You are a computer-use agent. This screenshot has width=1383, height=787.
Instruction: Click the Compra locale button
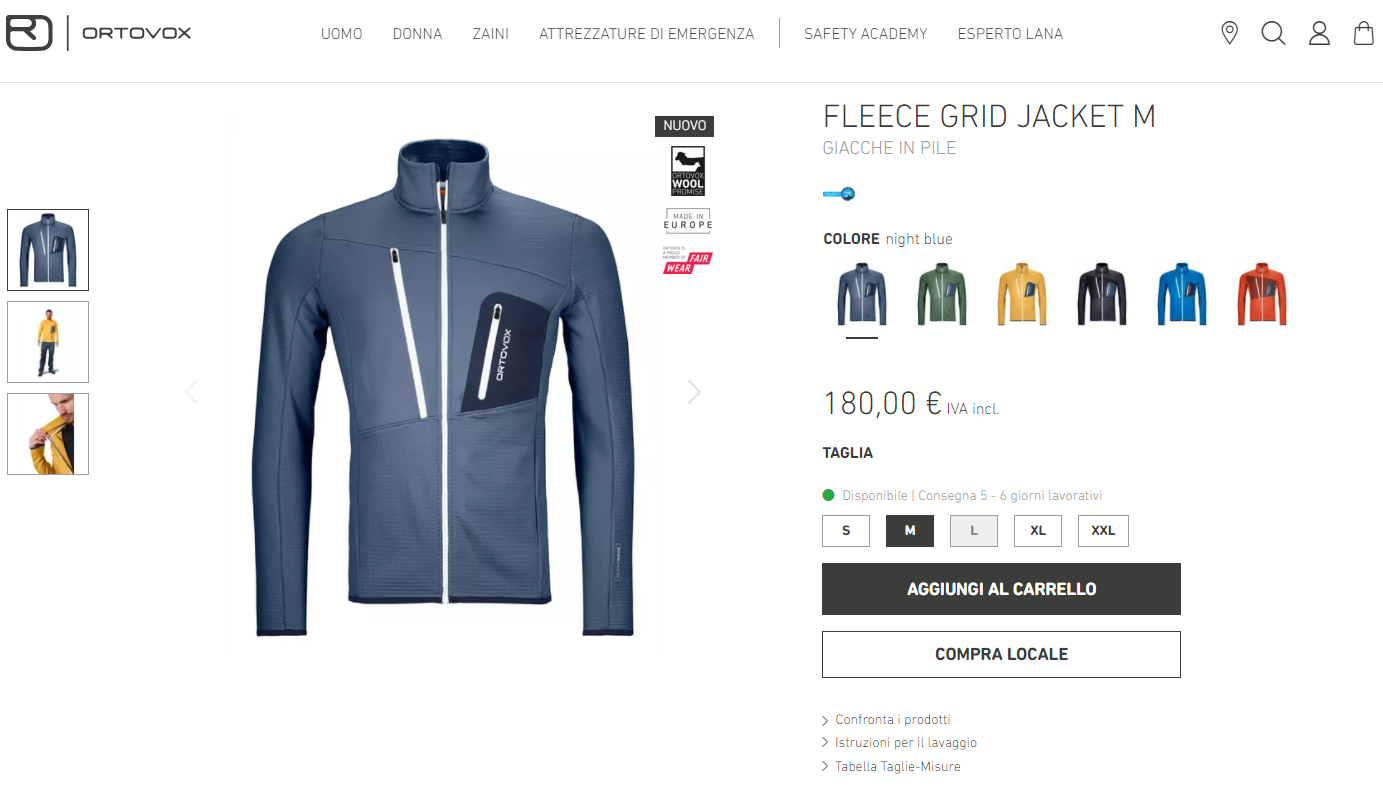pyautogui.click(x=1001, y=654)
